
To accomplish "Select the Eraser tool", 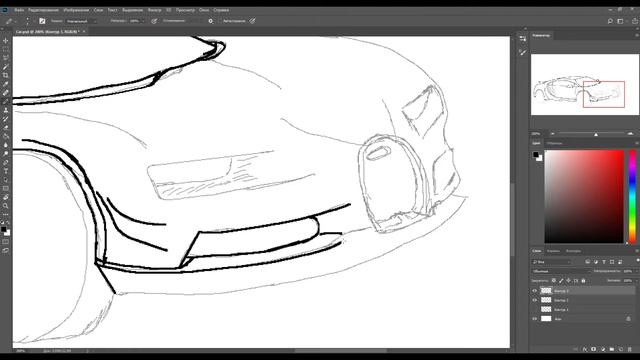I will point(5,128).
